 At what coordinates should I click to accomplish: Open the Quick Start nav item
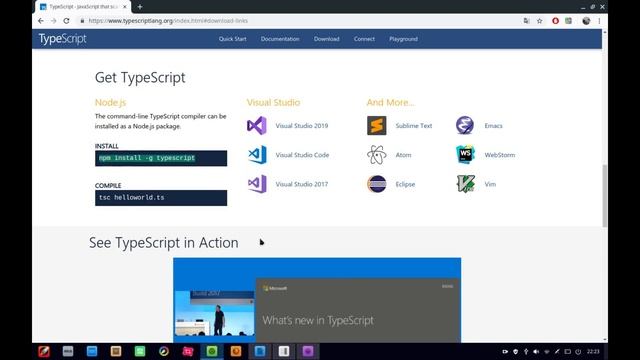(x=233, y=39)
